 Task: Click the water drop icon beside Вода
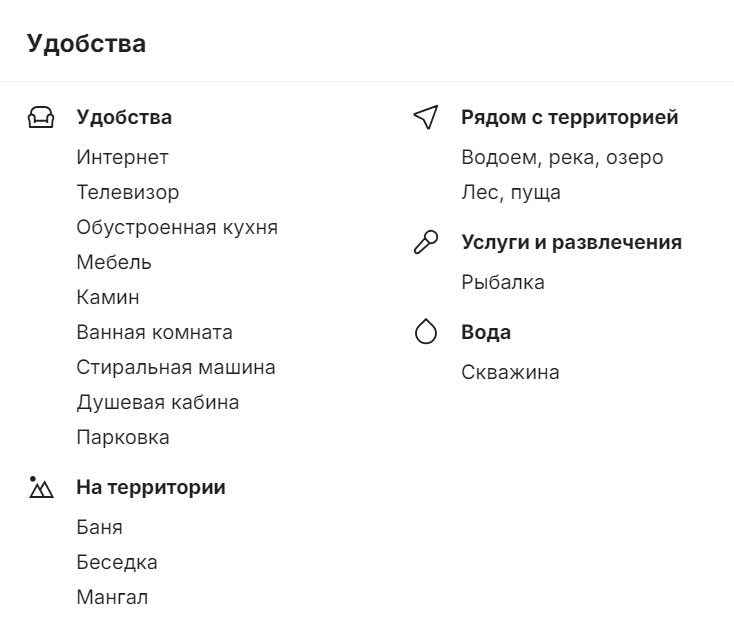pyautogui.click(x=426, y=332)
